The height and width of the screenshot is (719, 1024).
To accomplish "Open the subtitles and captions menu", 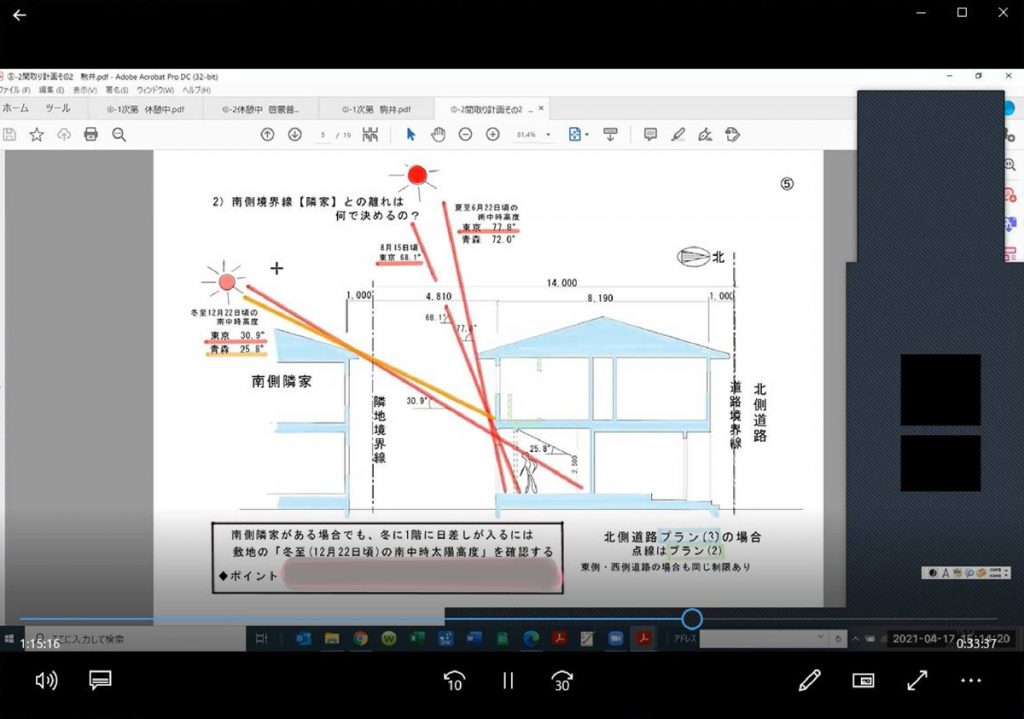I will (100, 680).
